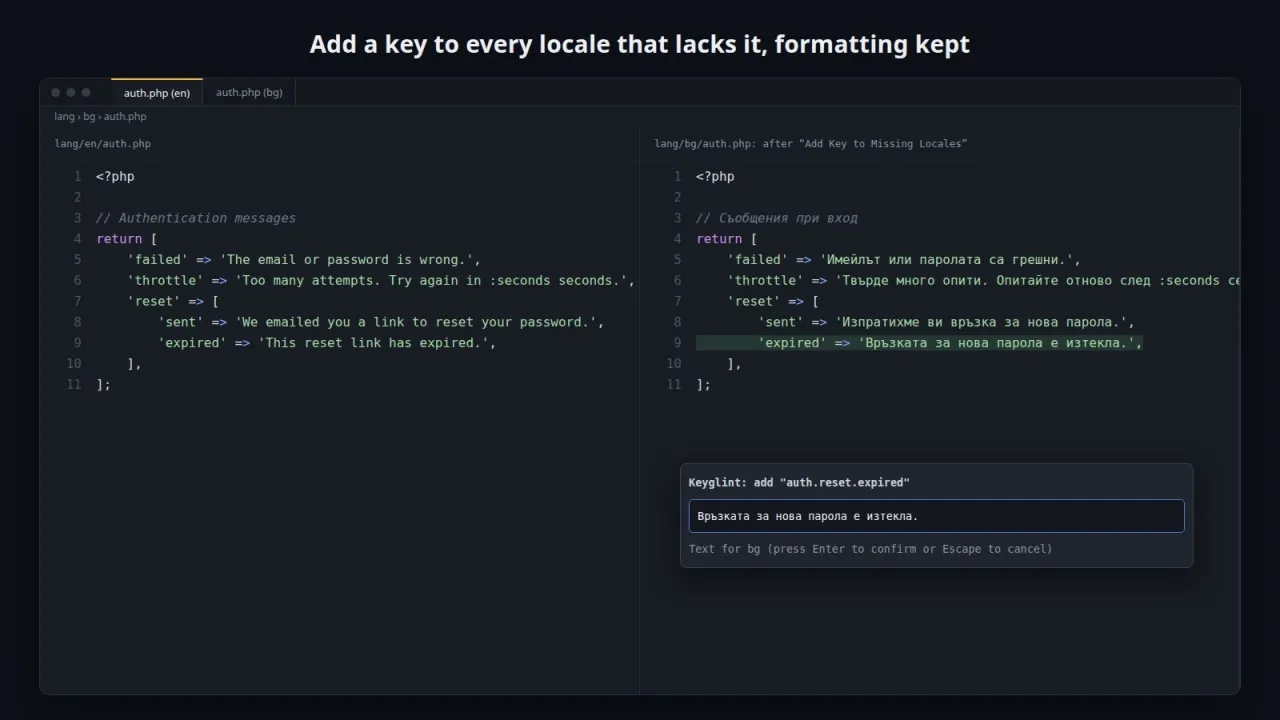Click '<?php' in the English pane
This screenshot has height=720, width=1280.
[115, 177]
